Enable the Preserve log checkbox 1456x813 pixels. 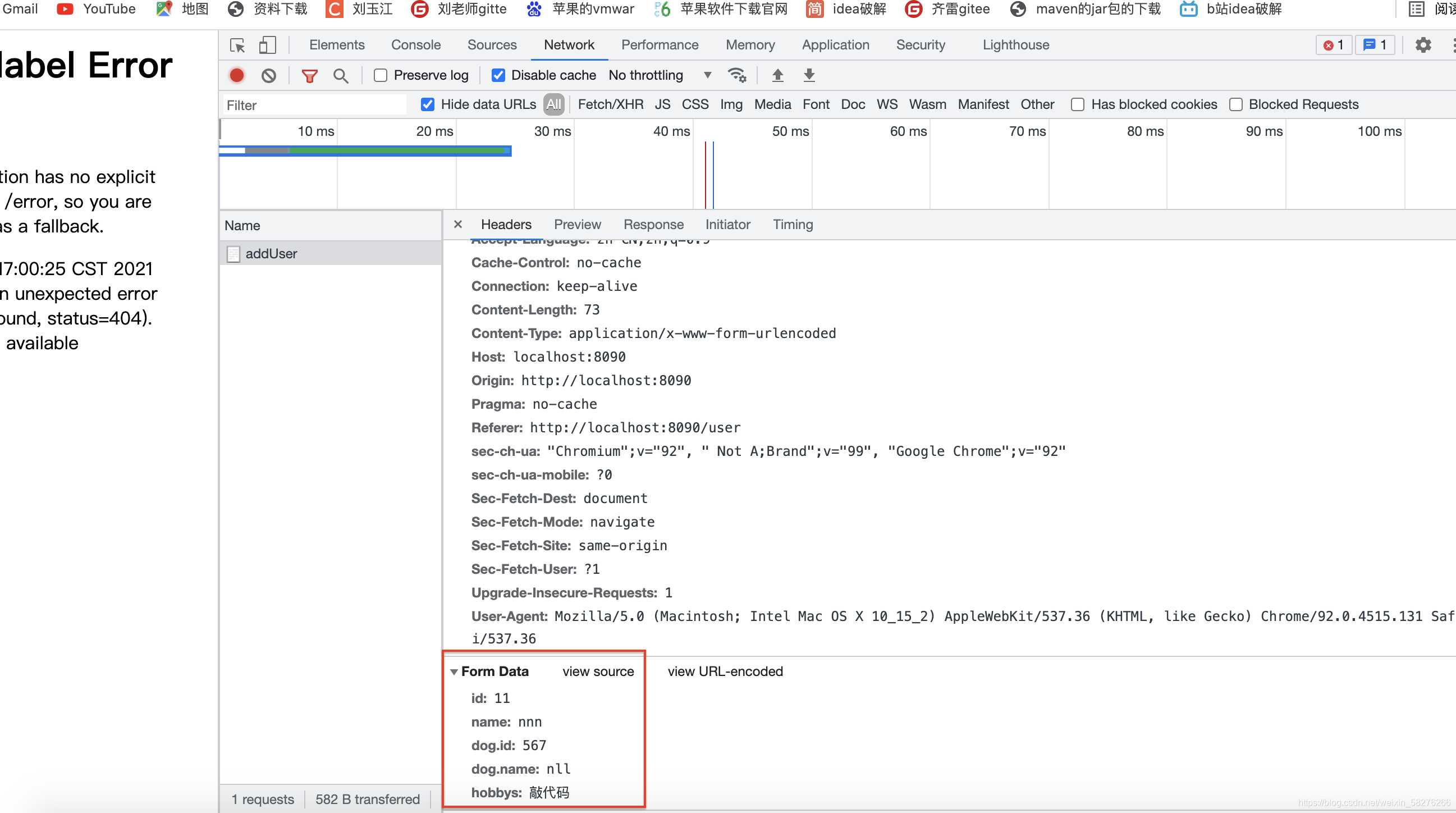pos(381,75)
